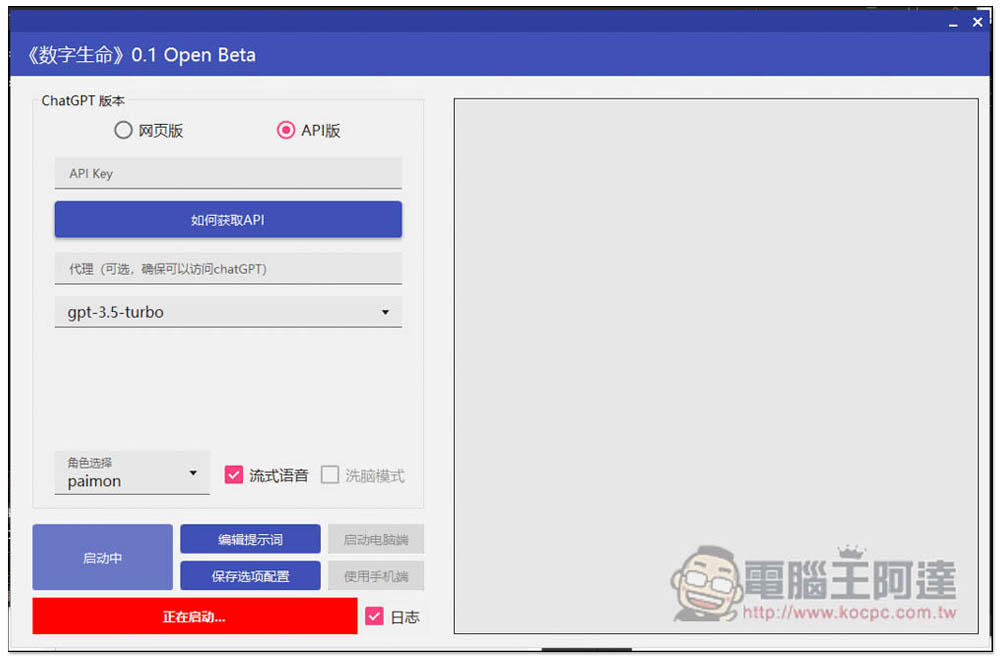Minimize the 数字生命 window

pyautogui.click(x=953, y=24)
